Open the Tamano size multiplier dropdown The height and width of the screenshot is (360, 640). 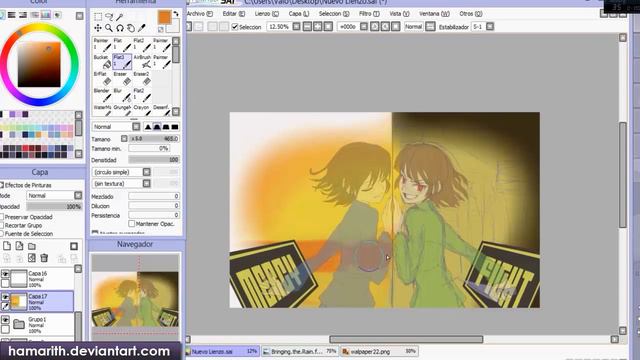tap(124, 139)
